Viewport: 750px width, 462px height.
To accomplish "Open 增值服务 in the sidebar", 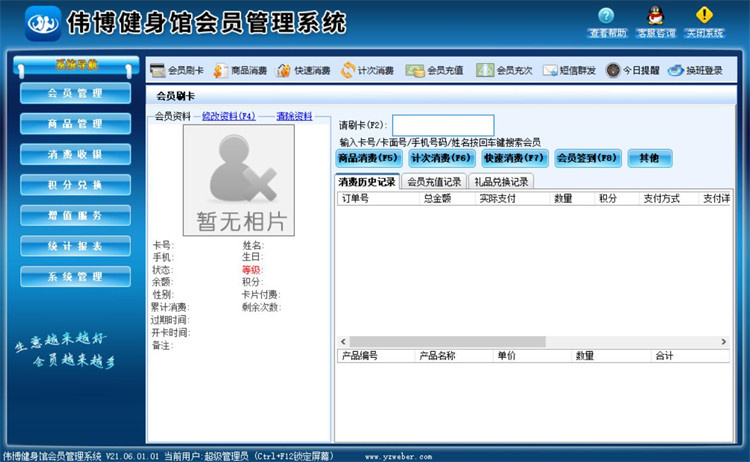I will (x=75, y=216).
